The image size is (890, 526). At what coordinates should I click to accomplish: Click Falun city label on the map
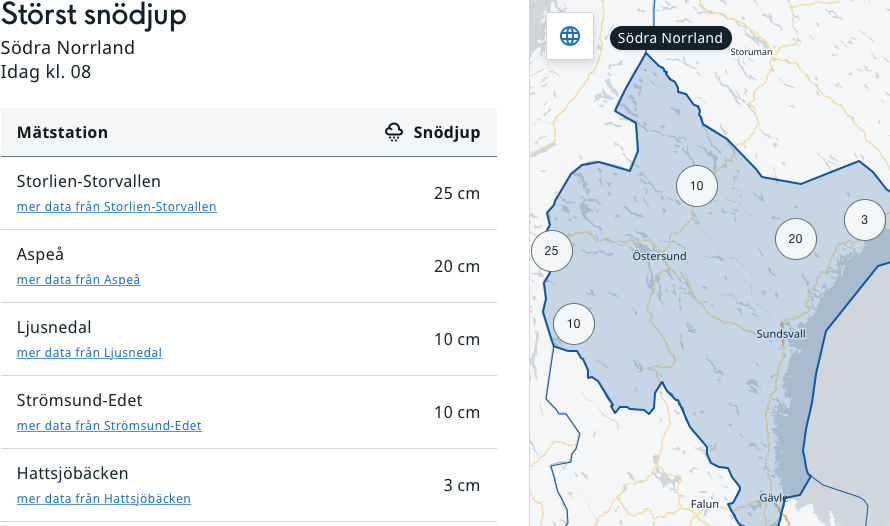(704, 504)
